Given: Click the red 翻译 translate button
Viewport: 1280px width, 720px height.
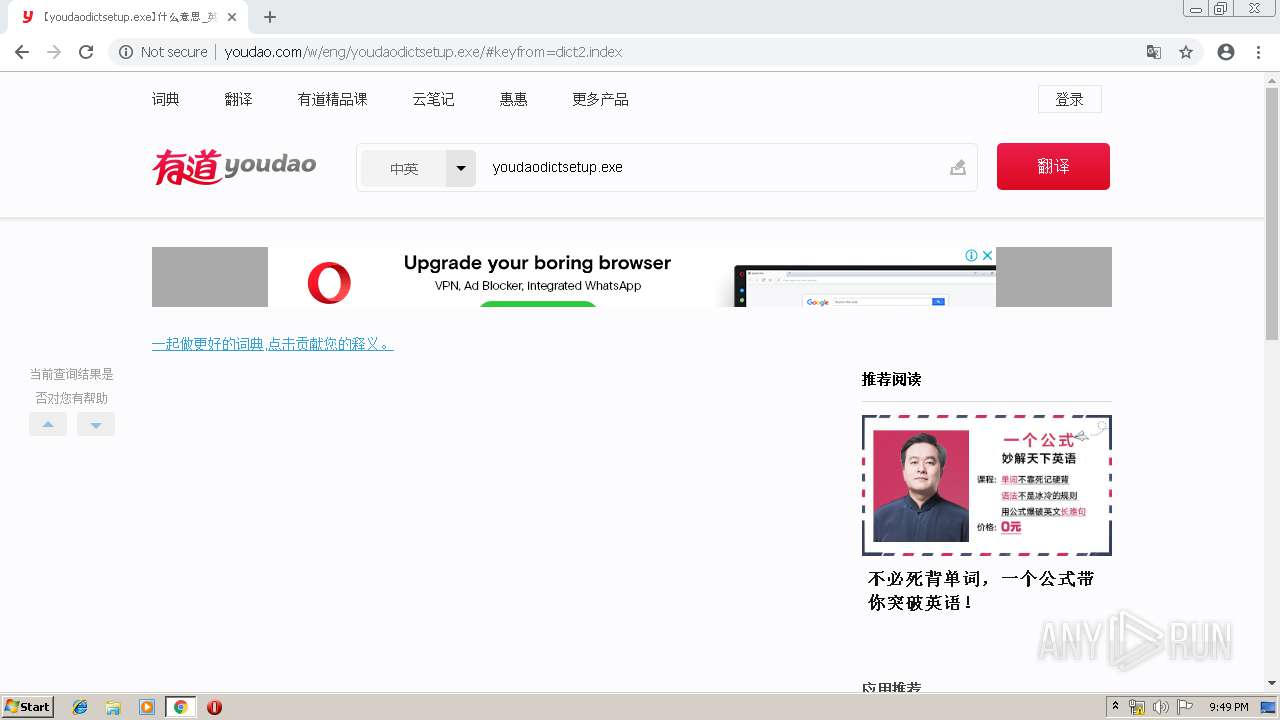Looking at the screenshot, I should [1053, 166].
